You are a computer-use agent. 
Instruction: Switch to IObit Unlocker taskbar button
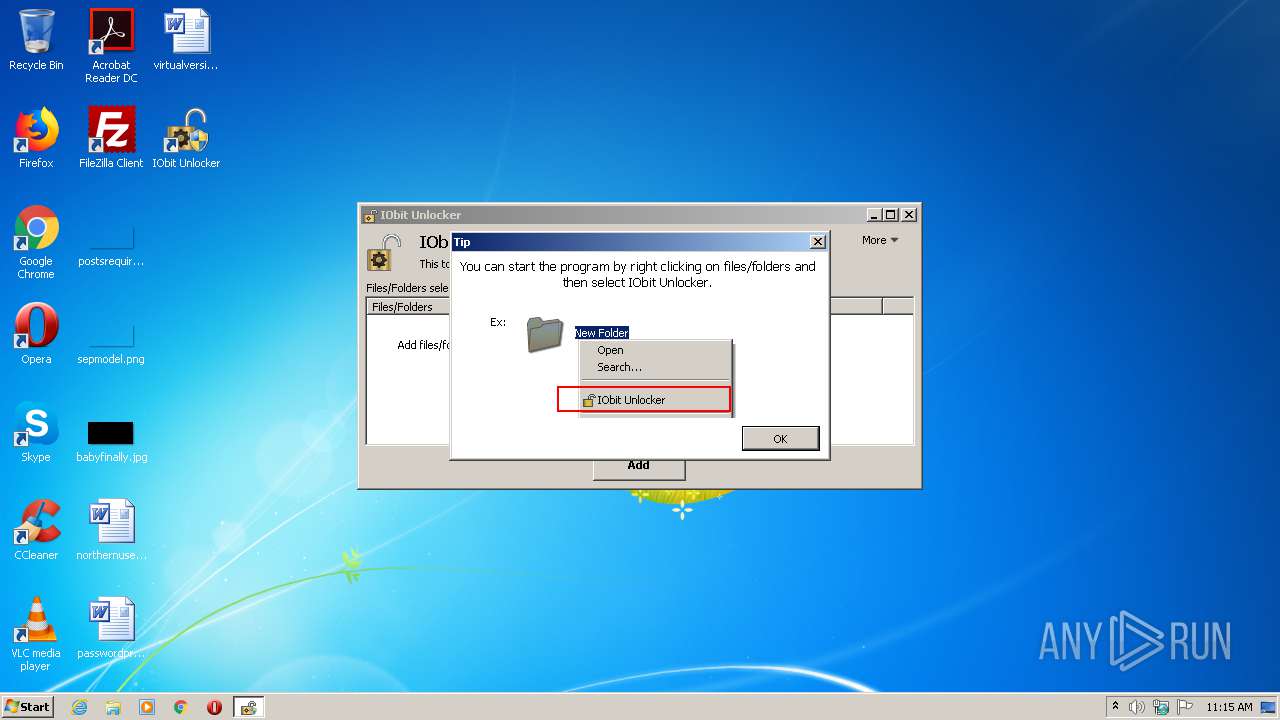[248, 707]
